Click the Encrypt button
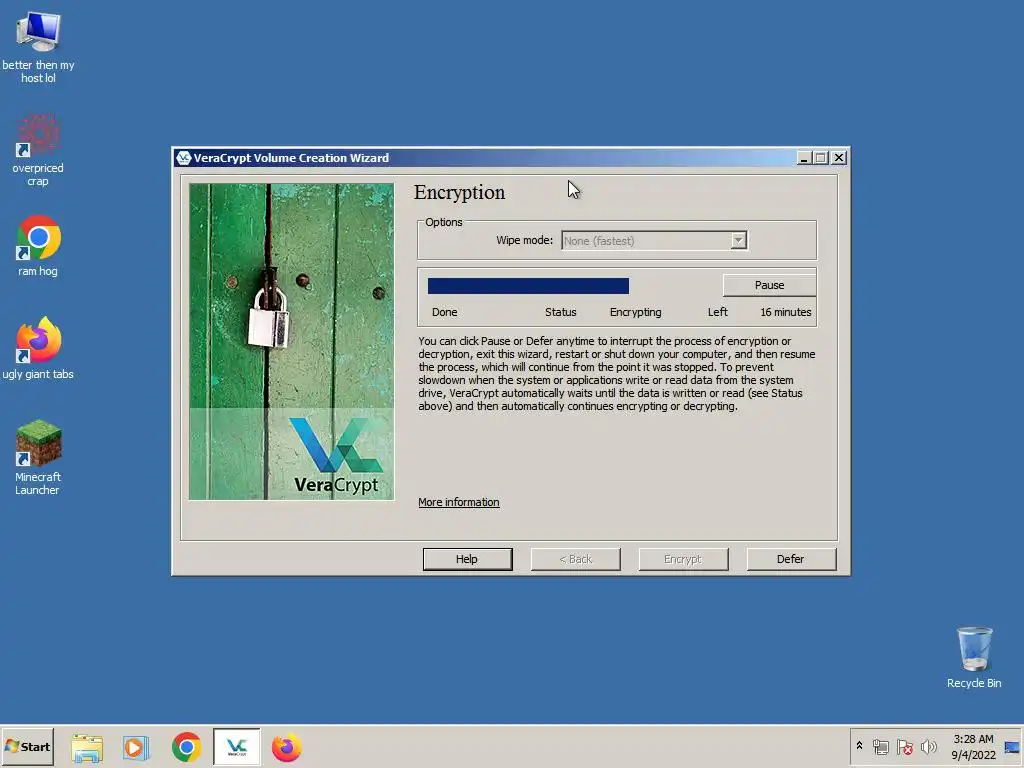This screenshot has height=768, width=1024. [x=682, y=559]
